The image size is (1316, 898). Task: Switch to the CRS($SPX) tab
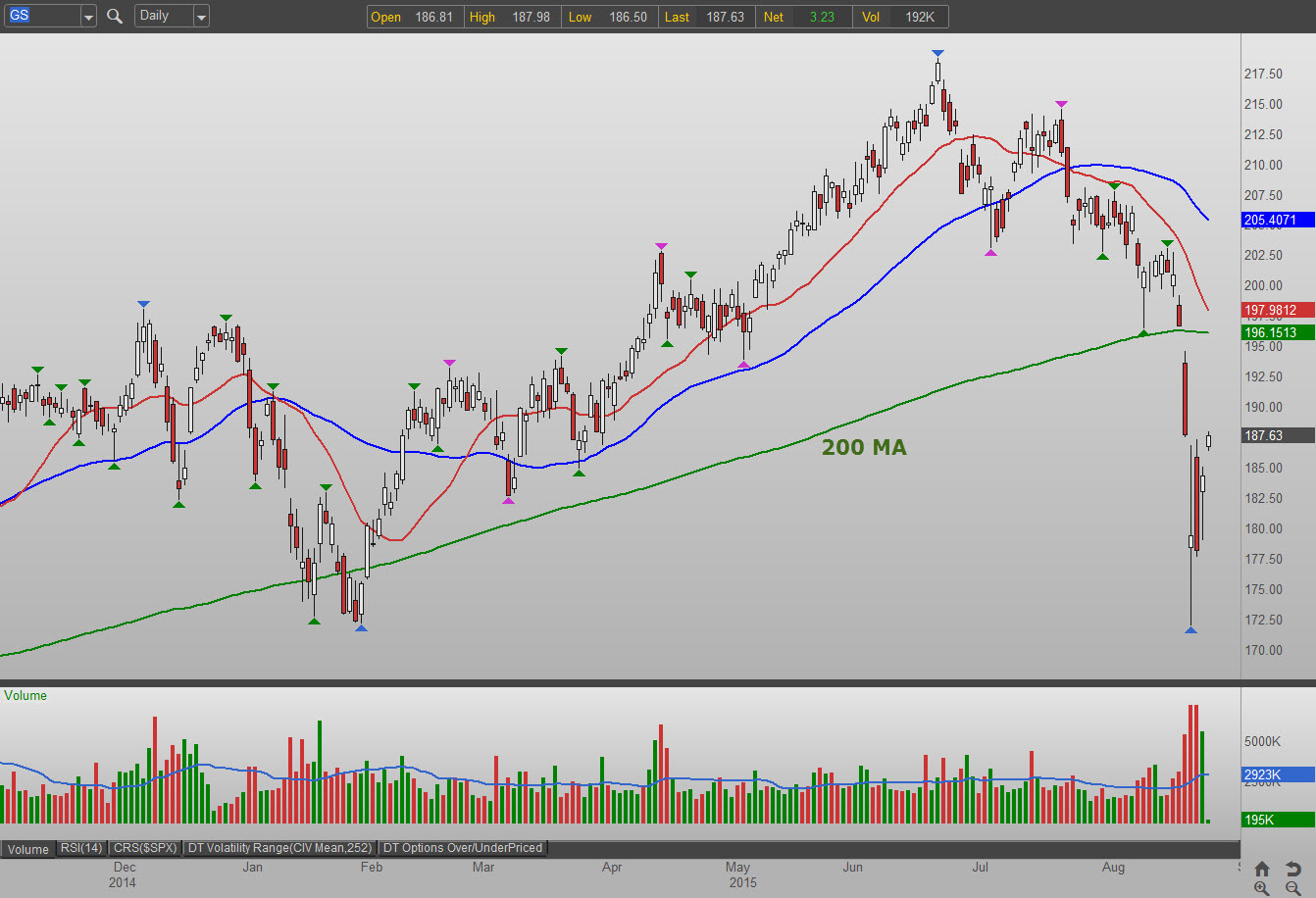146,848
